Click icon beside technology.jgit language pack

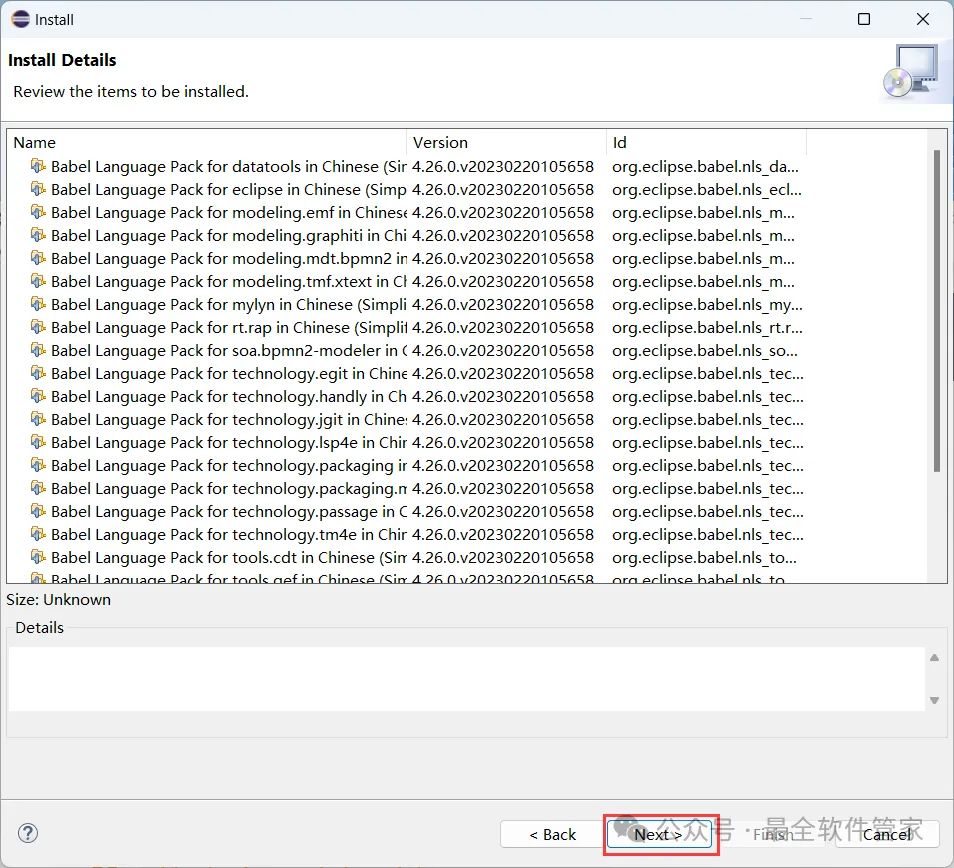tap(38, 419)
